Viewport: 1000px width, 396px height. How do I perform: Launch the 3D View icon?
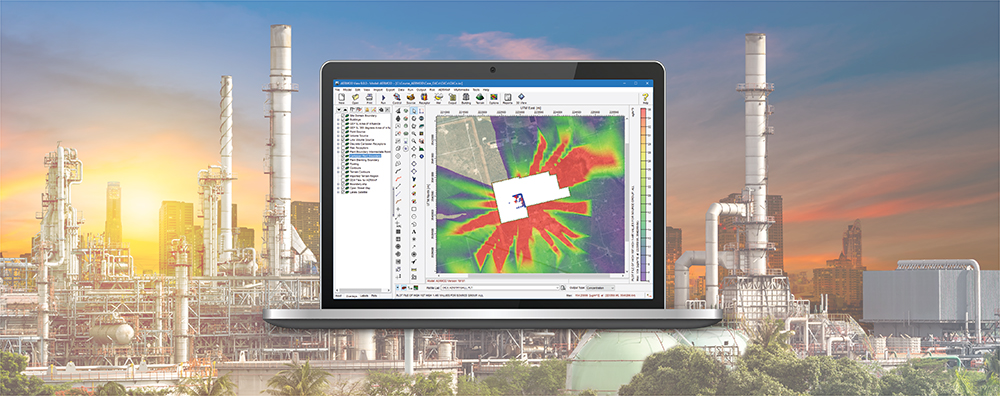coord(521,99)
